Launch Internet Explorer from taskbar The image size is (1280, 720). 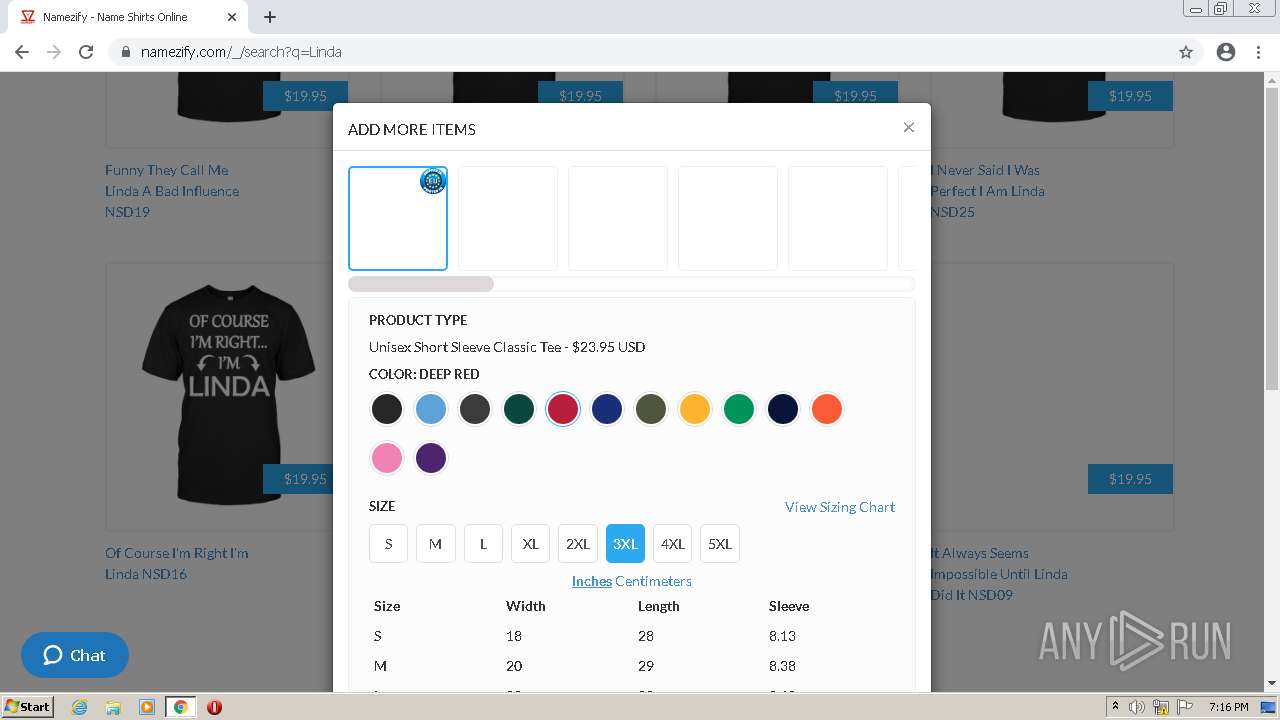point(79,707)
